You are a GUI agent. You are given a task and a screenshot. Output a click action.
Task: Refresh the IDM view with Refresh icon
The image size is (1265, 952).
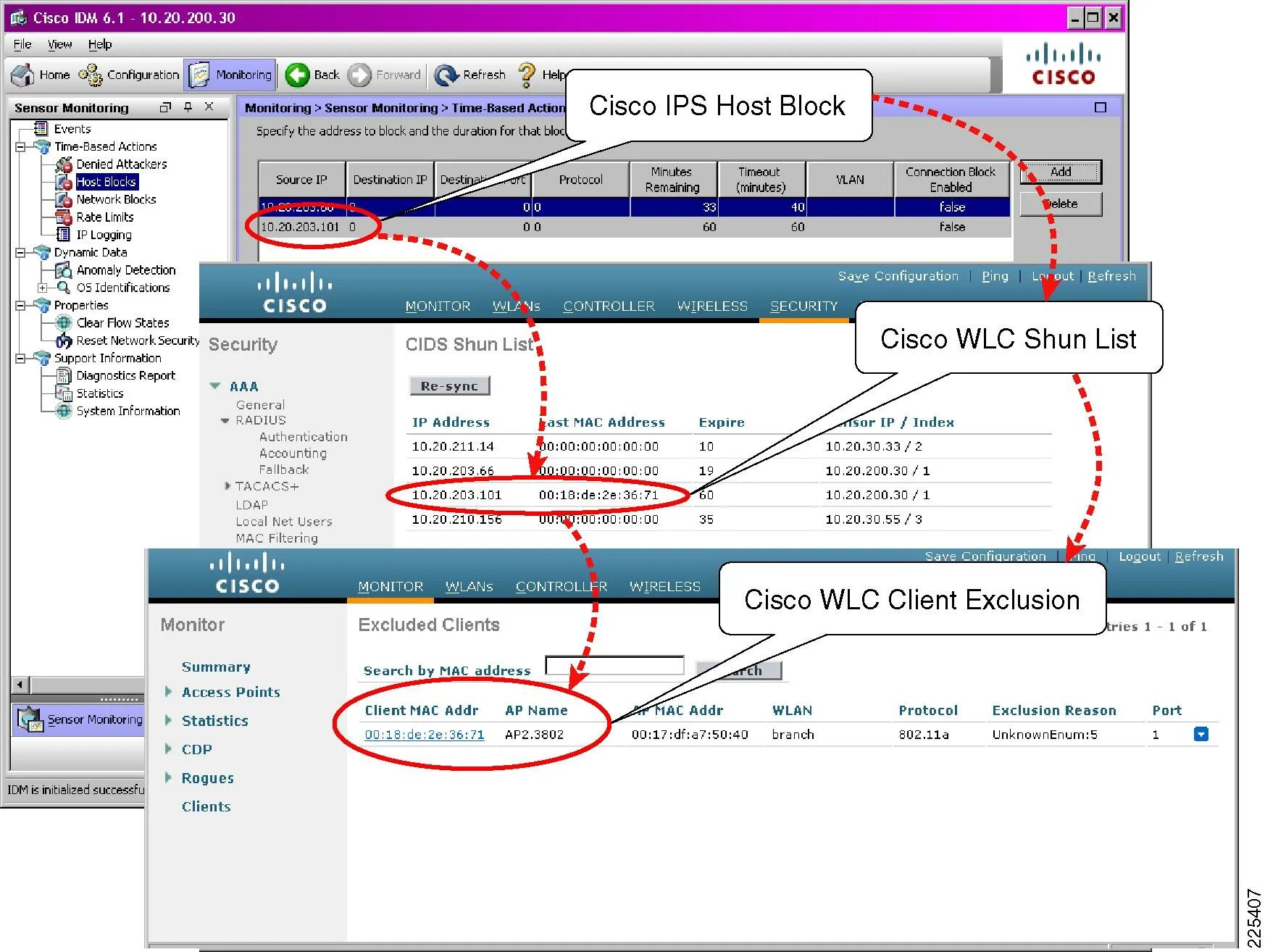446,75
